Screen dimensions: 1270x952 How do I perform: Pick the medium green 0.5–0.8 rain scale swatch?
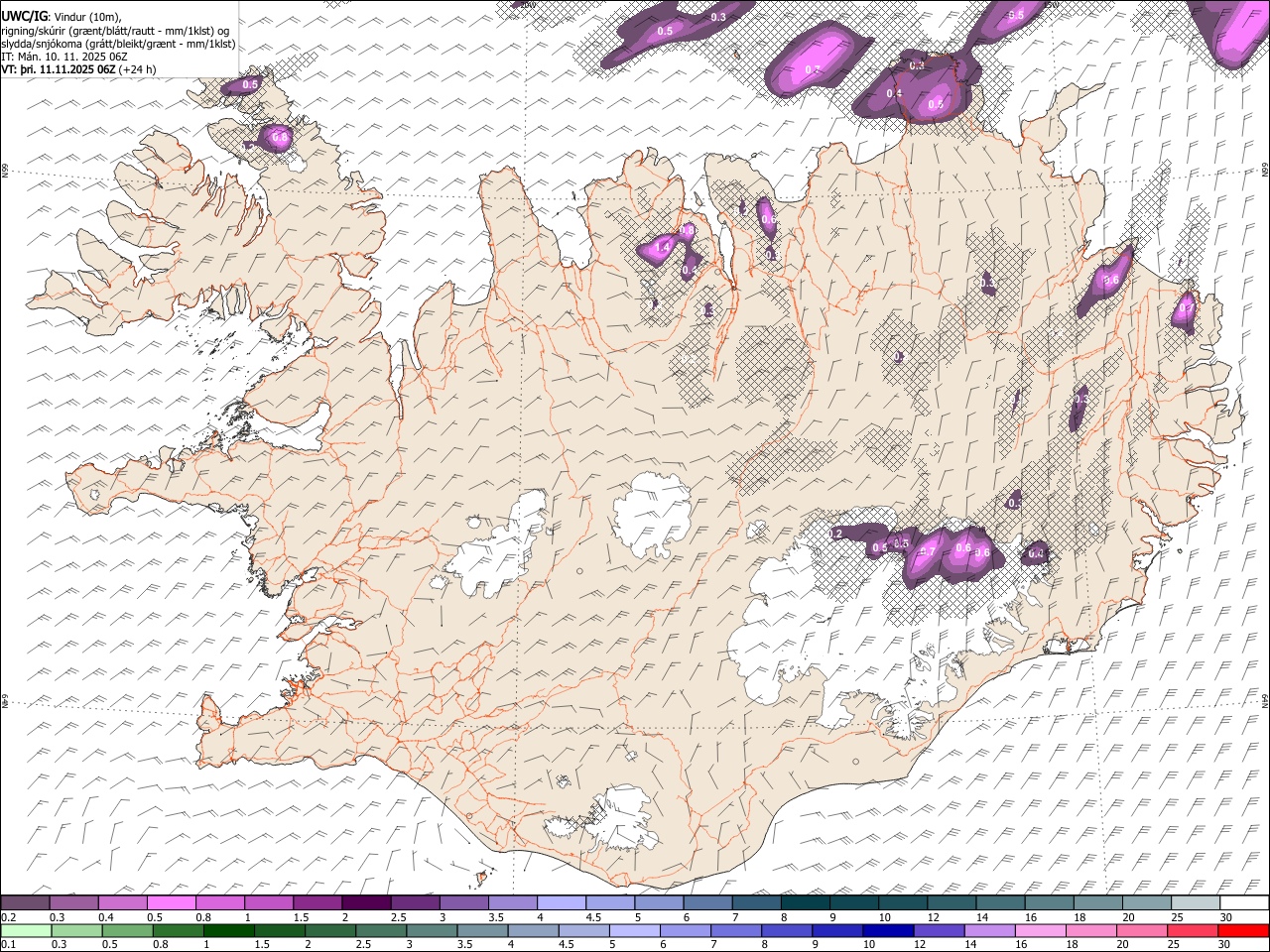pos(128,931)
